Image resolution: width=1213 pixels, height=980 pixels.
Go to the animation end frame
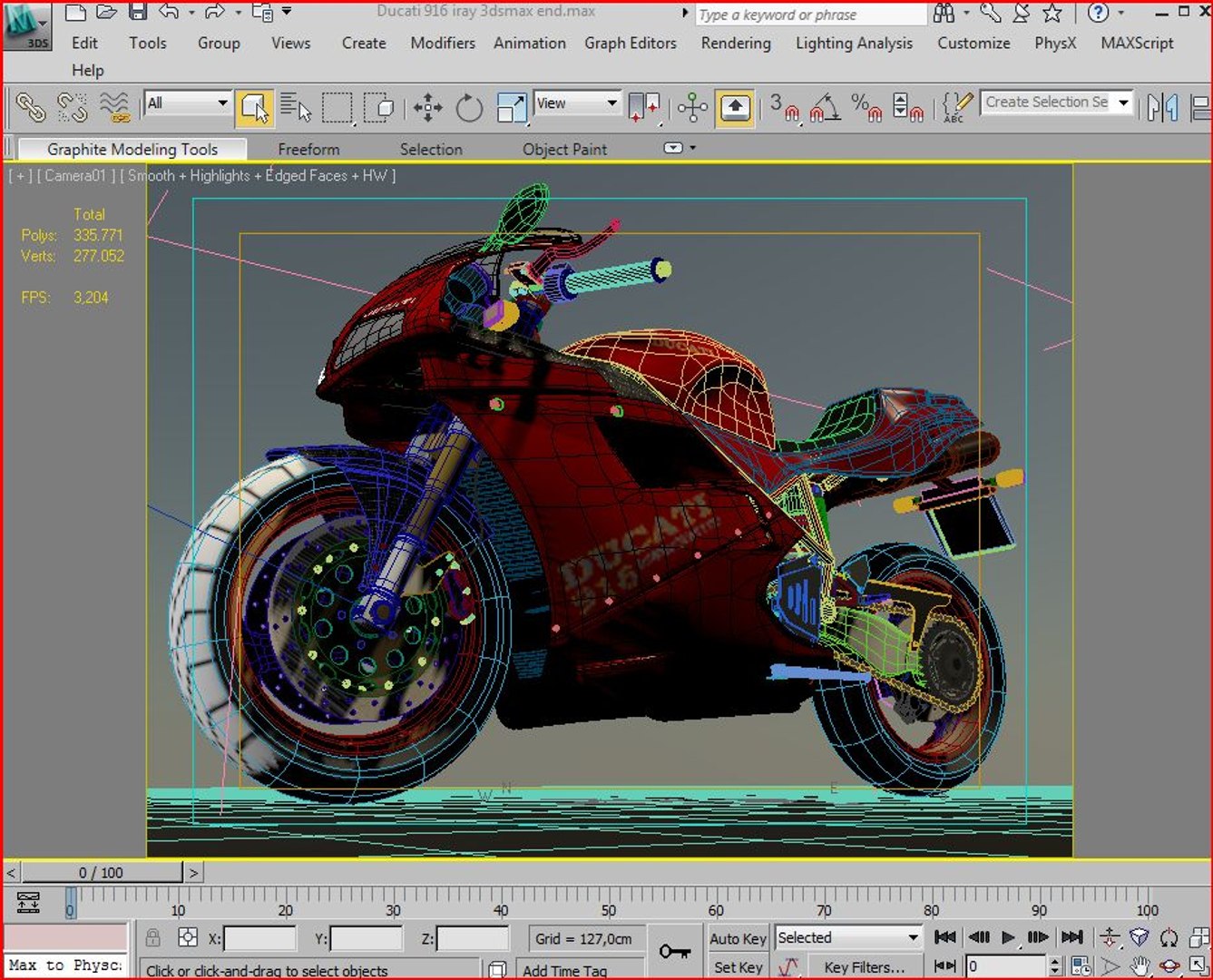pyautogui.click(x=1072, y=937)
